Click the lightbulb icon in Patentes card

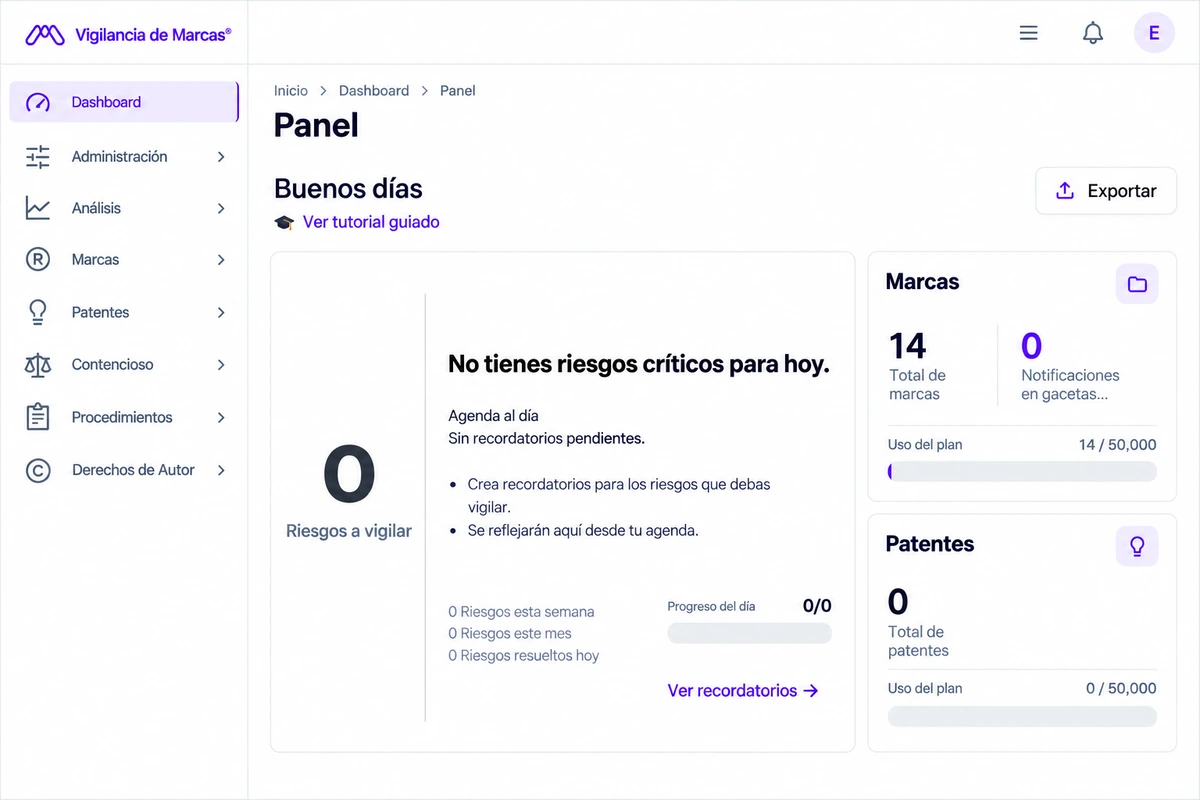[1137, 546]
